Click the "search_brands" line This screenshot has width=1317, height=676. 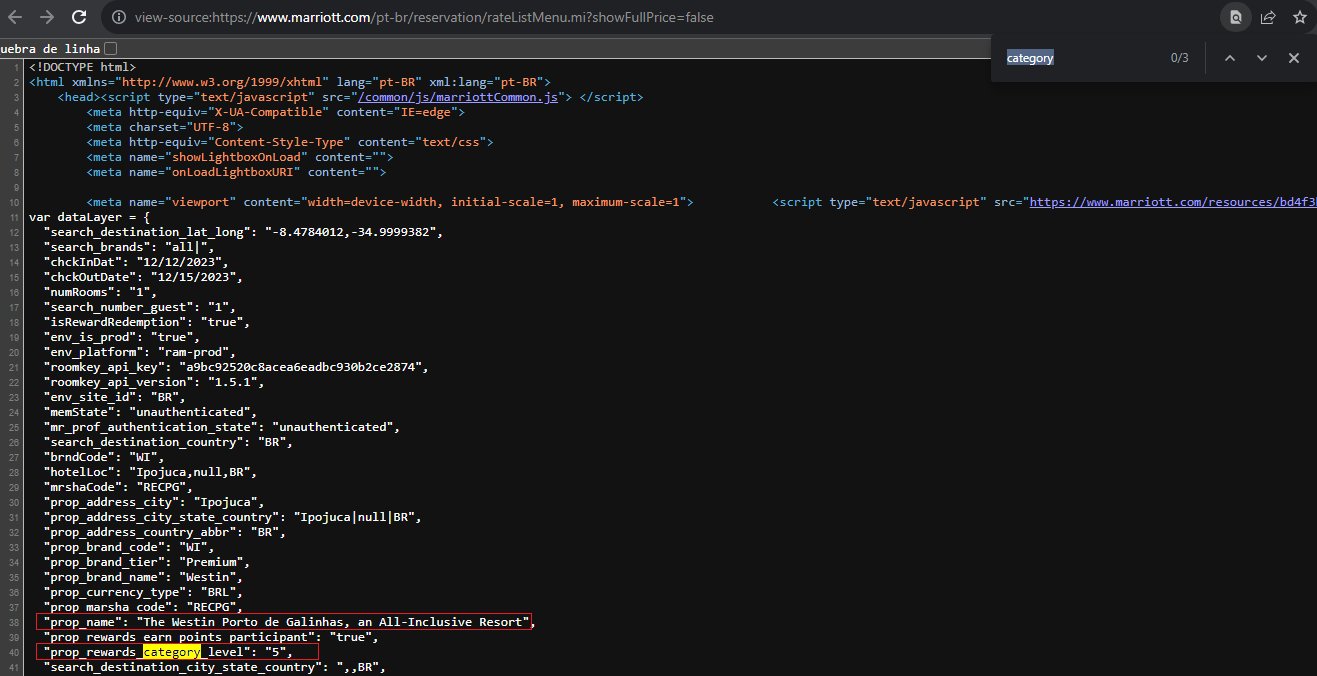tap(129, 247)
